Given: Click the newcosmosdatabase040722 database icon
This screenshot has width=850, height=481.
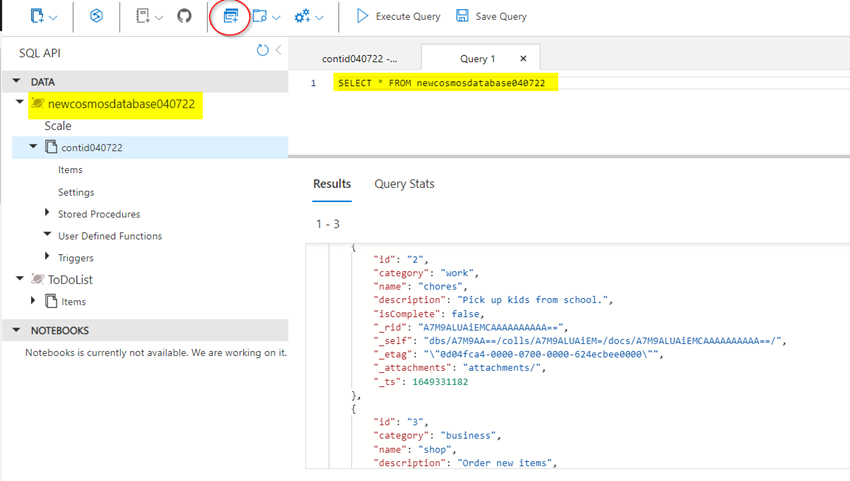Looking at the screenshot, I should (37, 103).
